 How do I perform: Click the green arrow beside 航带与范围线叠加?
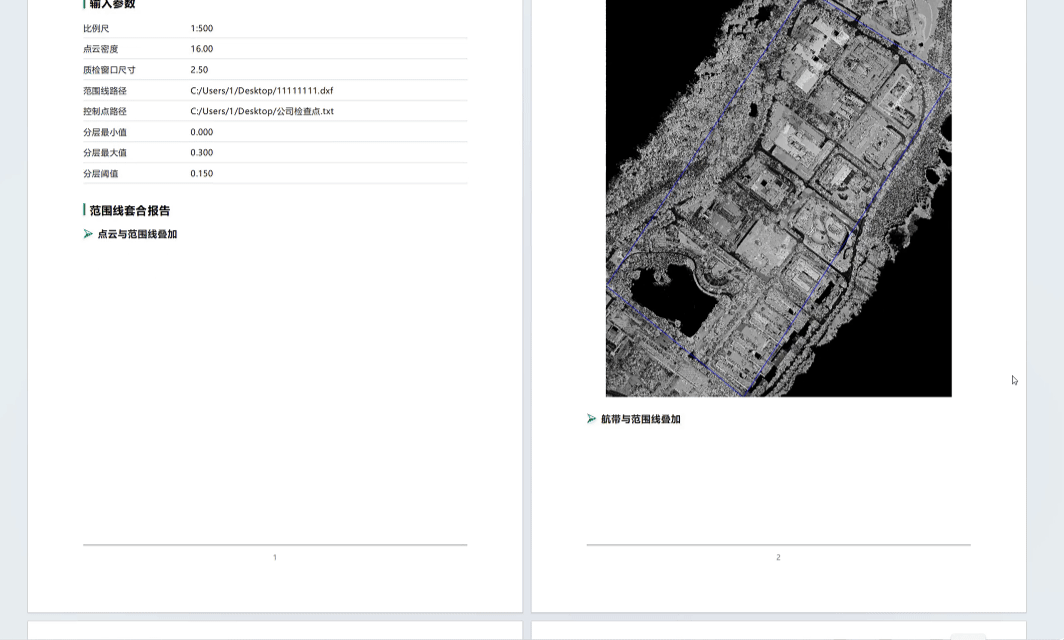click(x=592, y=419)
